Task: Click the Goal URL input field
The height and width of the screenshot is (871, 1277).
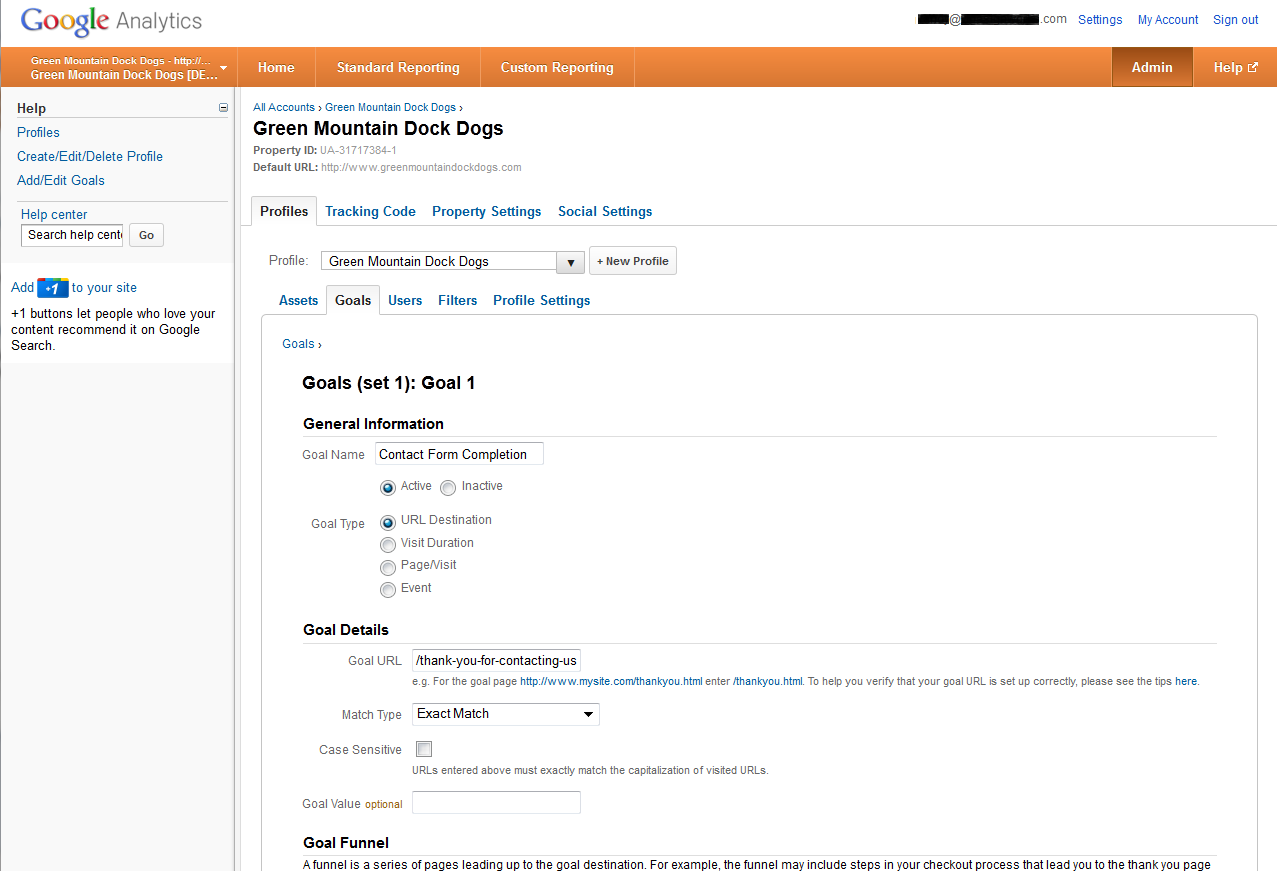Action: [496, 660]
